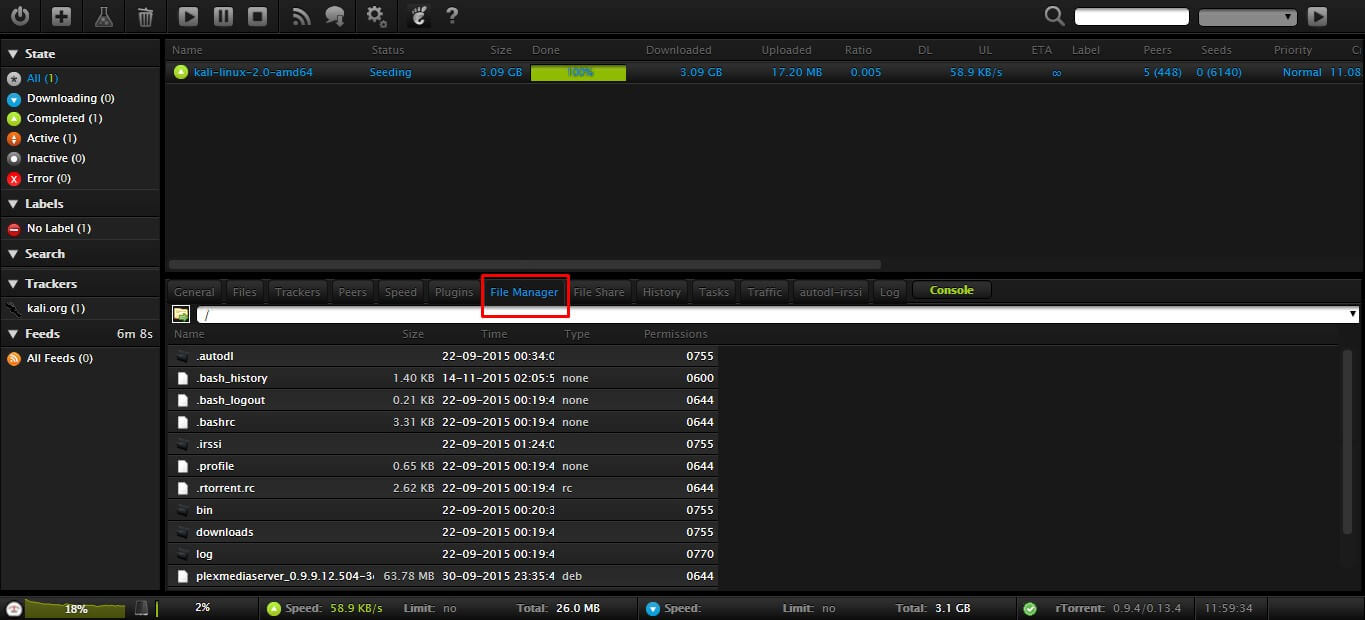The height and width of the screenshot is (620, 1365).
Task: Click the search input field
Action: [x=1131, y=17]
